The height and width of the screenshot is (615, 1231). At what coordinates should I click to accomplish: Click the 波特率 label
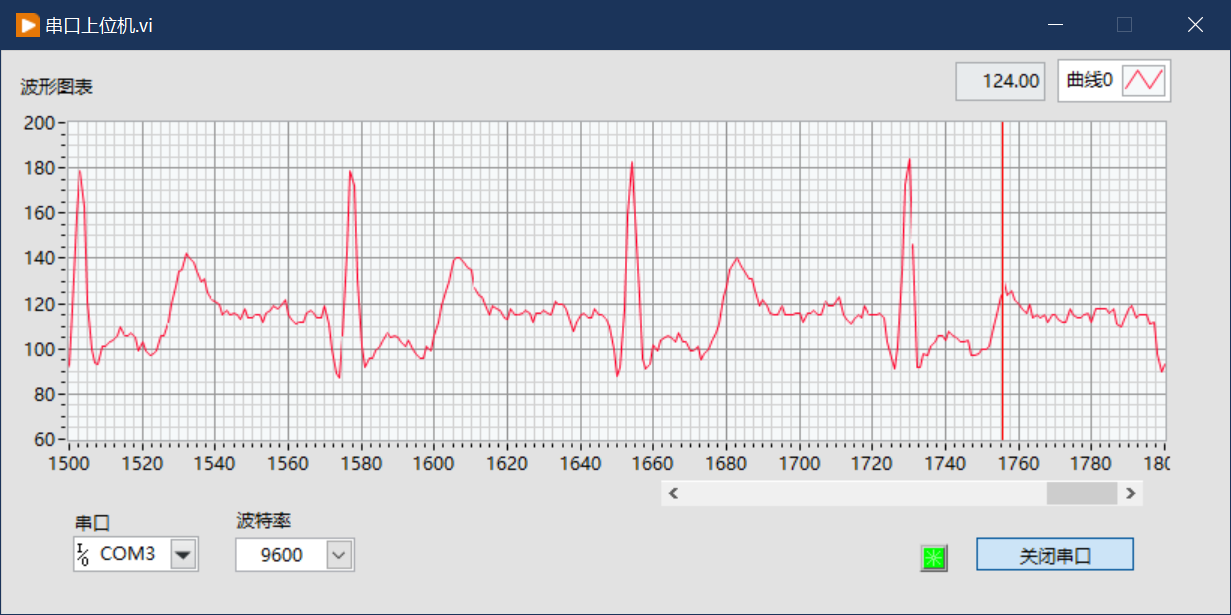pyautogui.click(x=264, y=521)
